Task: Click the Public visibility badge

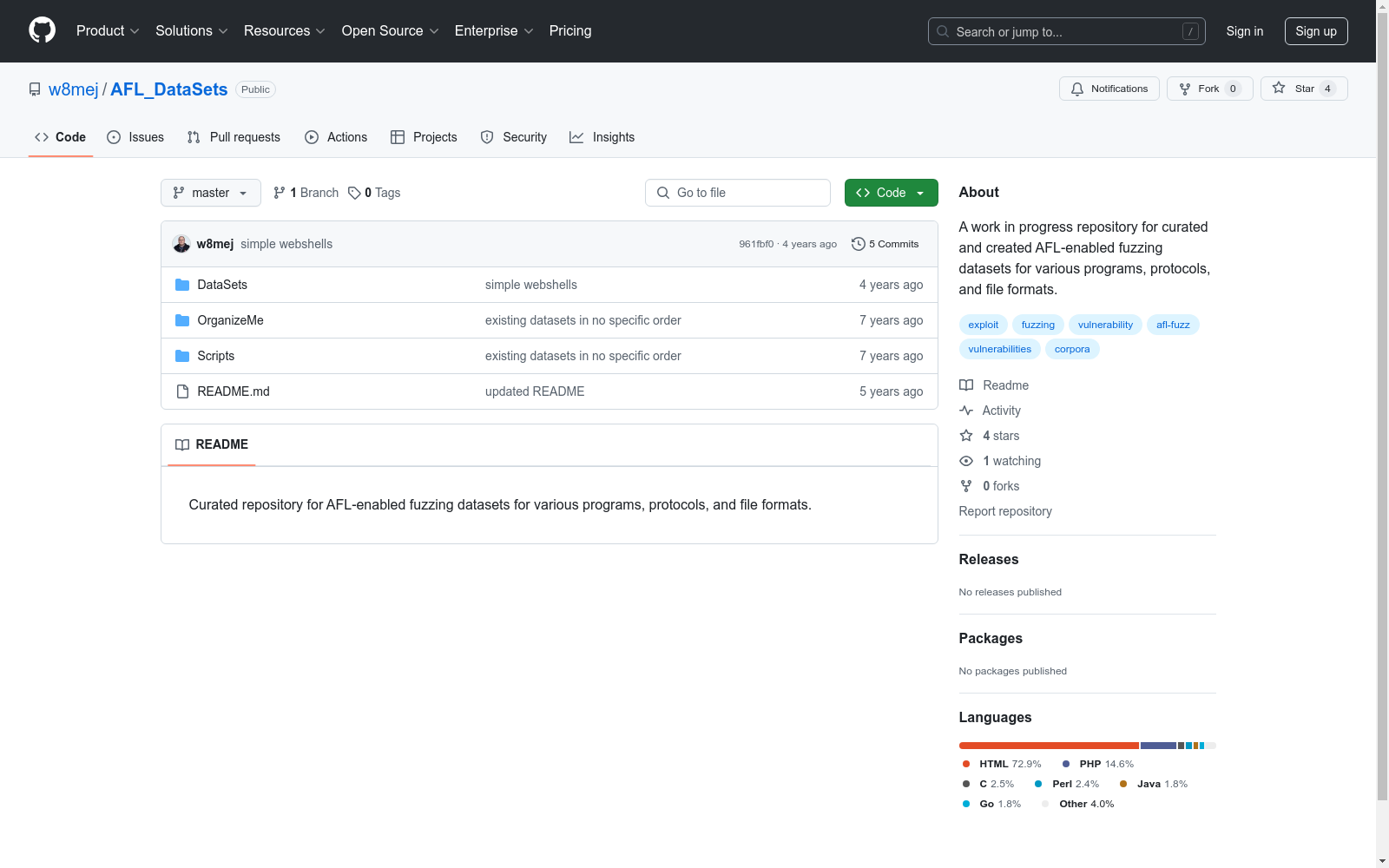Action: pyautogui.click(x=255, y=89)
